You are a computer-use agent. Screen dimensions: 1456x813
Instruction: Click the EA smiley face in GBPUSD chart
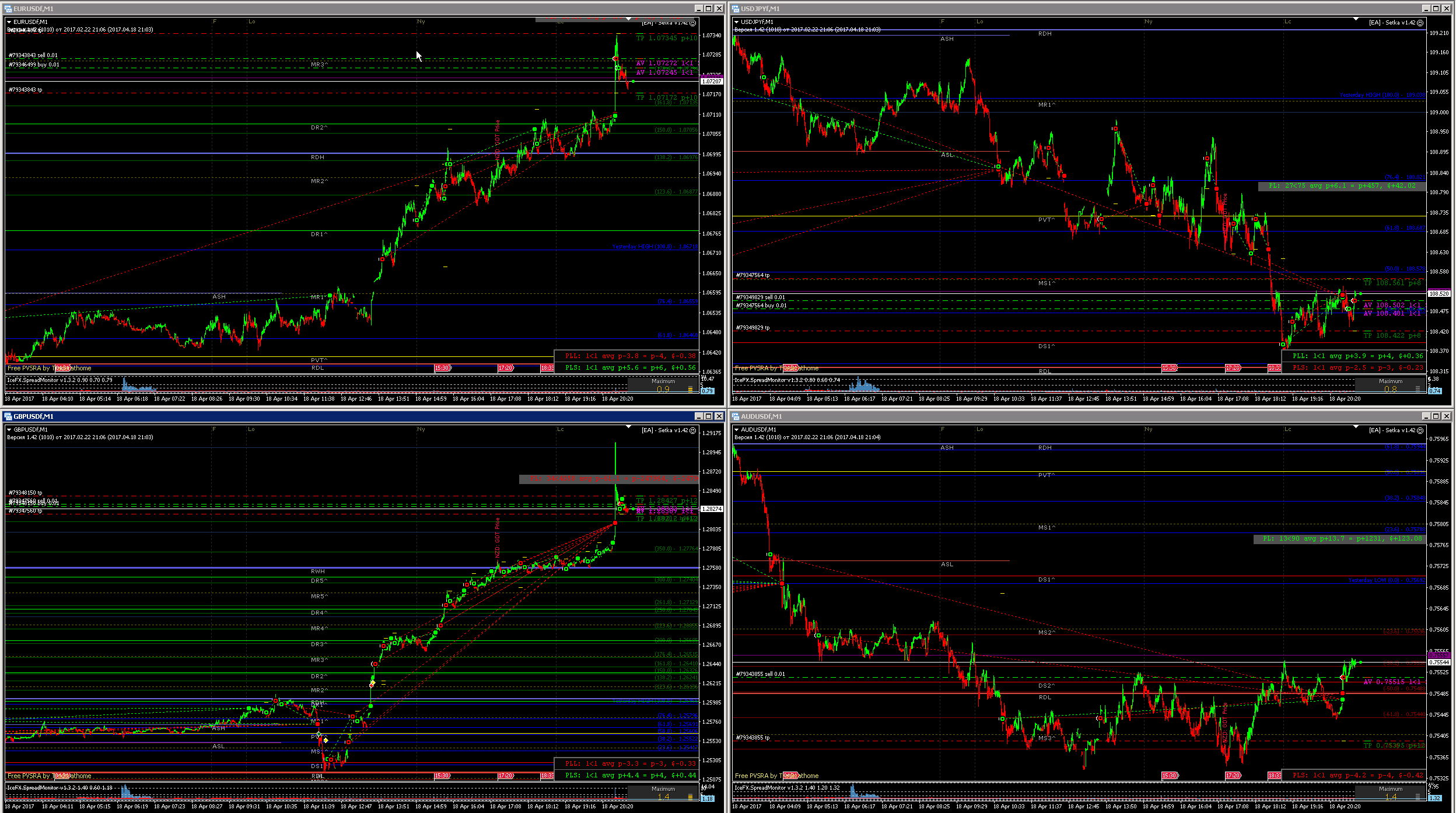tap(693, 430)
